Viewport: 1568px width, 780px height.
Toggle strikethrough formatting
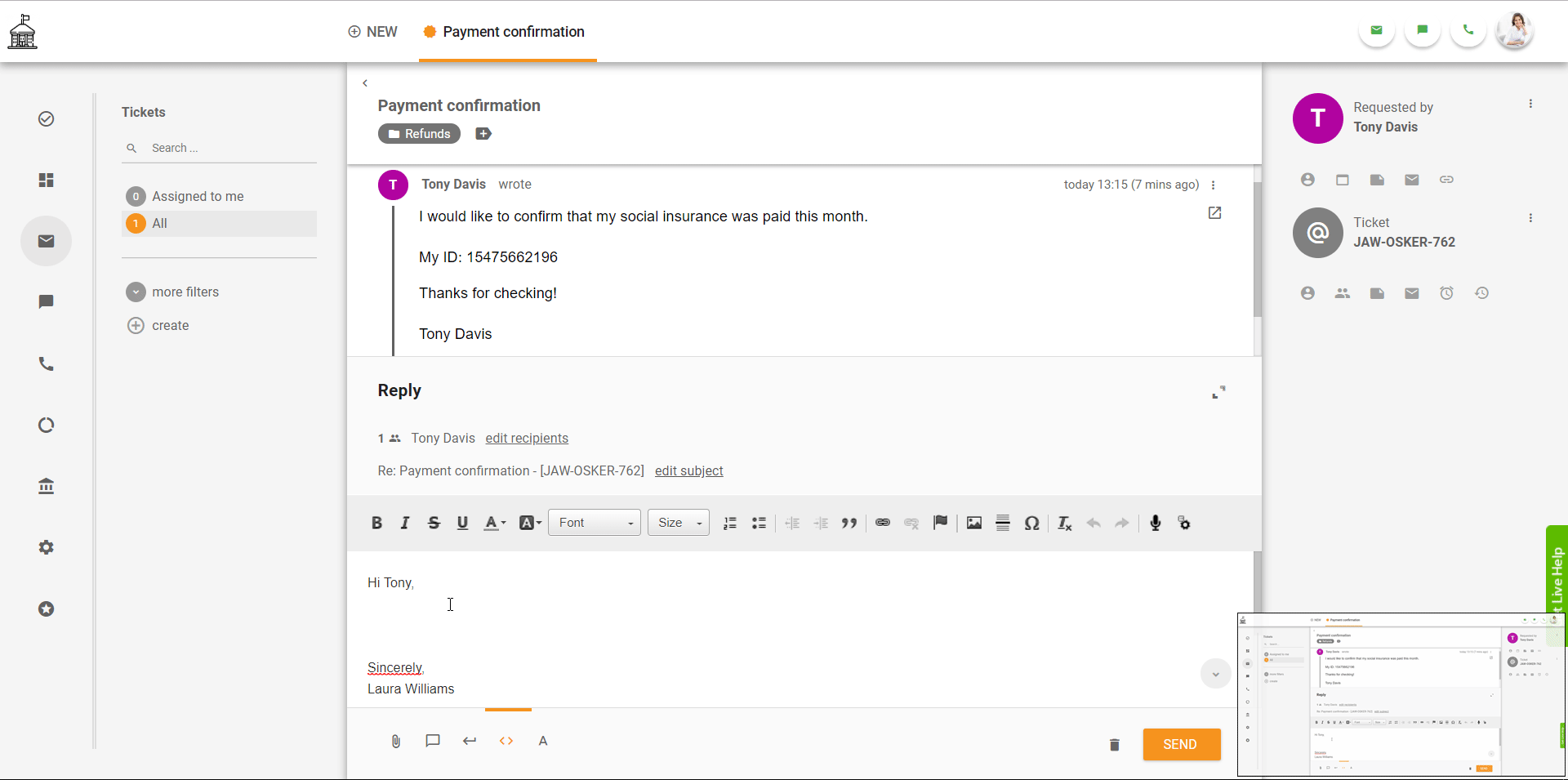[x=434, y=524]
